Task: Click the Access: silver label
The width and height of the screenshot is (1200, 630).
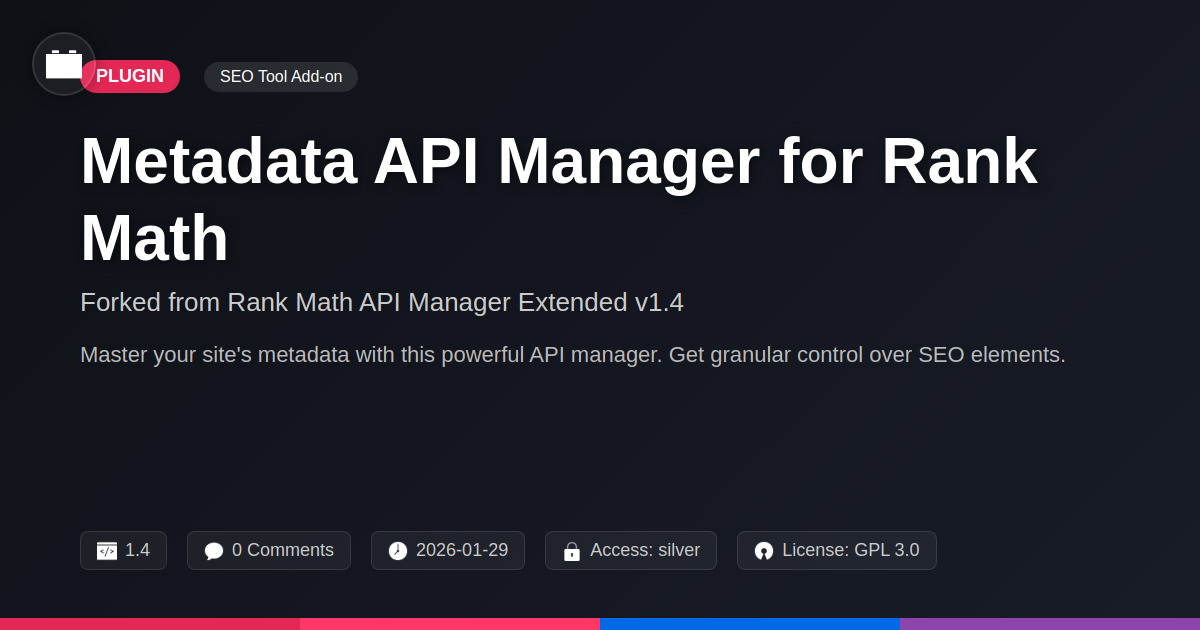Action: 645,550
